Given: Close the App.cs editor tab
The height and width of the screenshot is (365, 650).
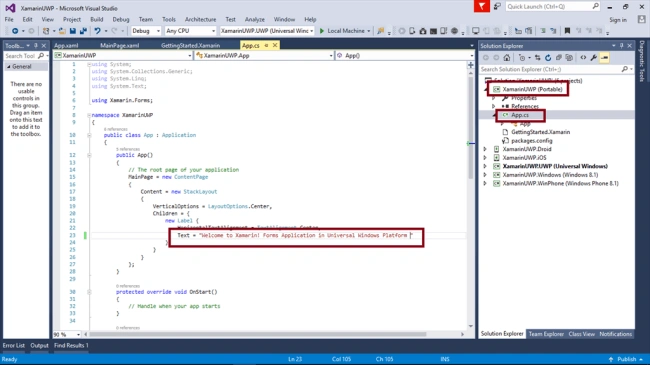Looking at the screenshot, I should click(275, 45).
